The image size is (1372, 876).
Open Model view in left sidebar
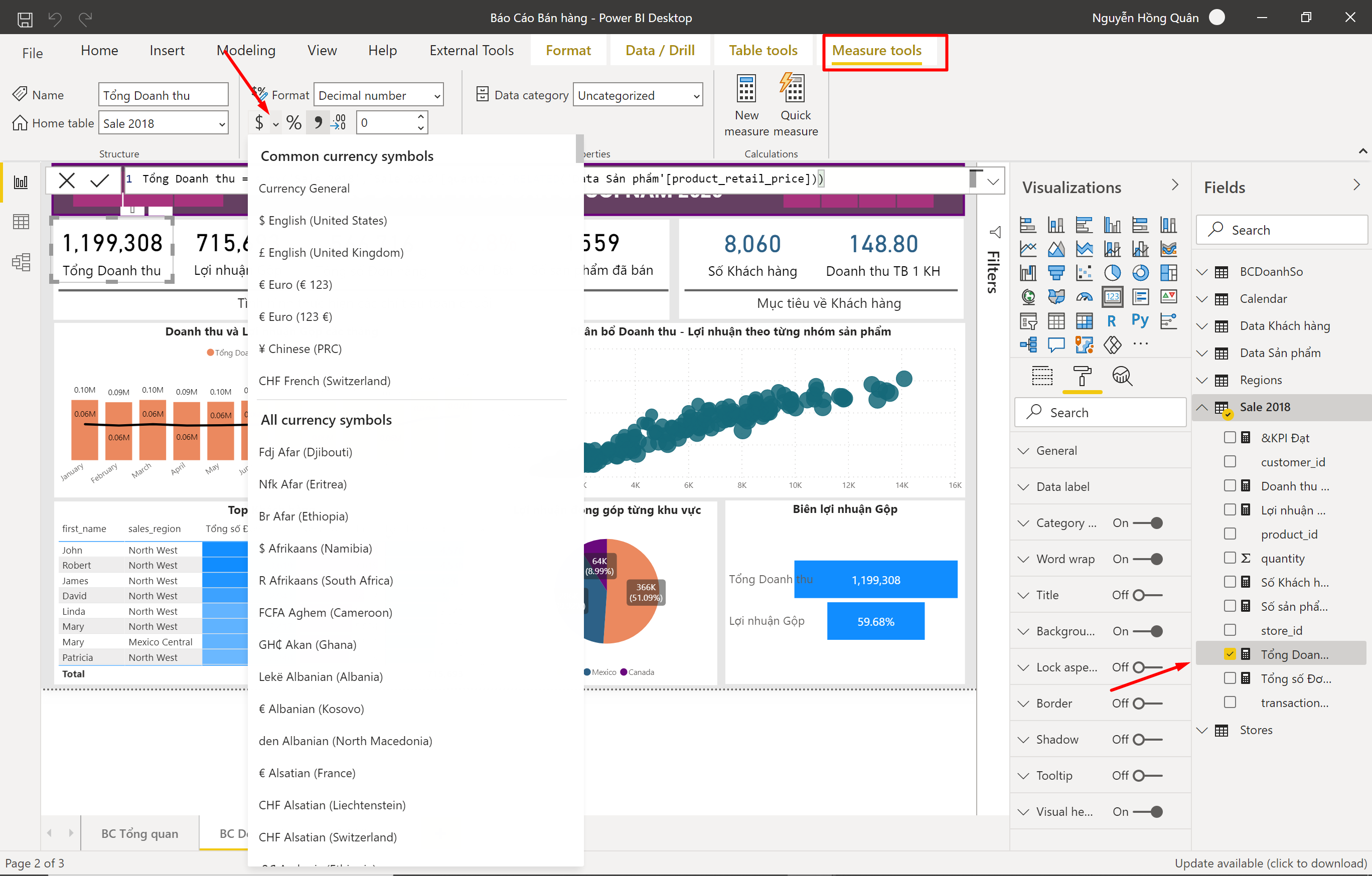pyautogui.click(x=21, y=262)
